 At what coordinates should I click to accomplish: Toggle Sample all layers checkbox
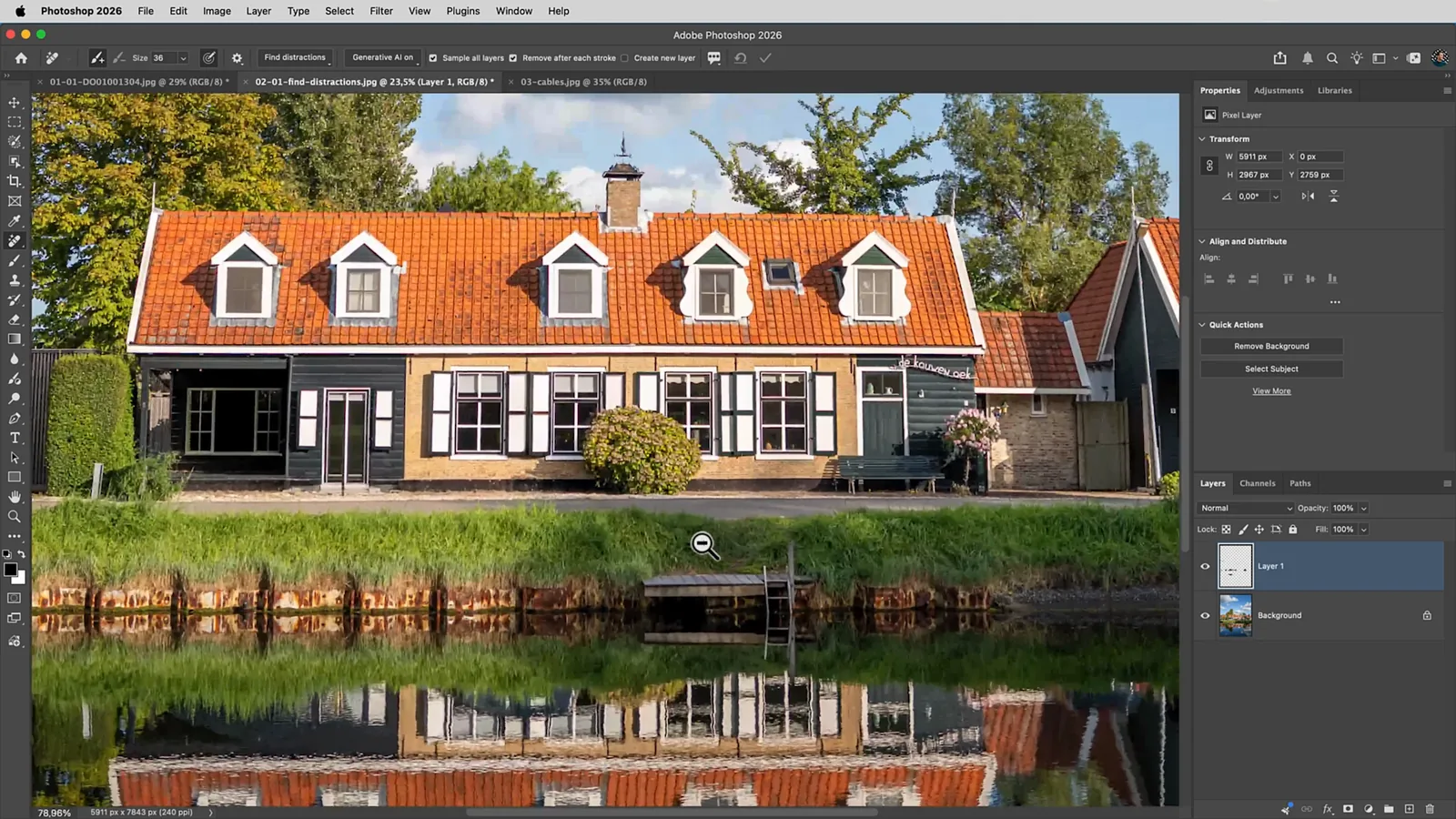tap(433, 57)
